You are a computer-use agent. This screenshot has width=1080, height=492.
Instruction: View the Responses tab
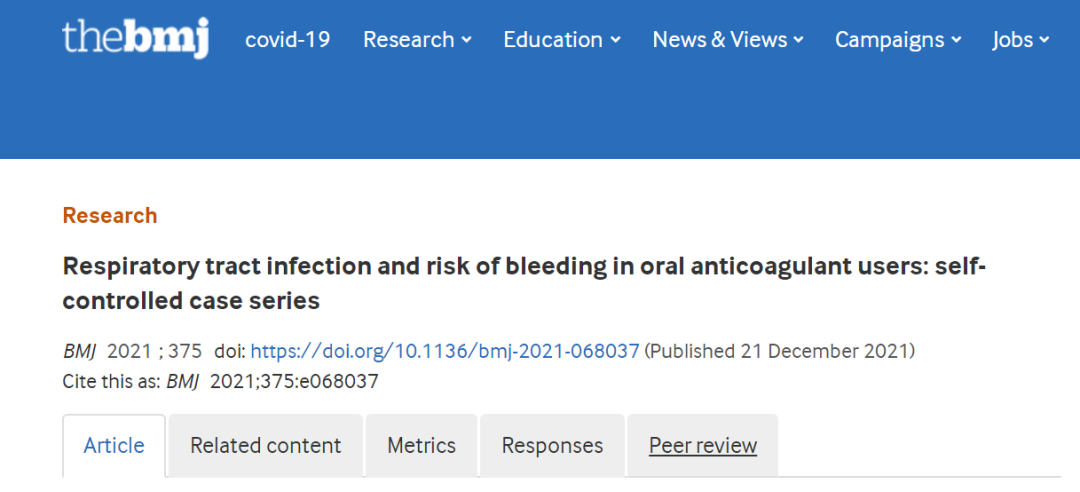552,446
